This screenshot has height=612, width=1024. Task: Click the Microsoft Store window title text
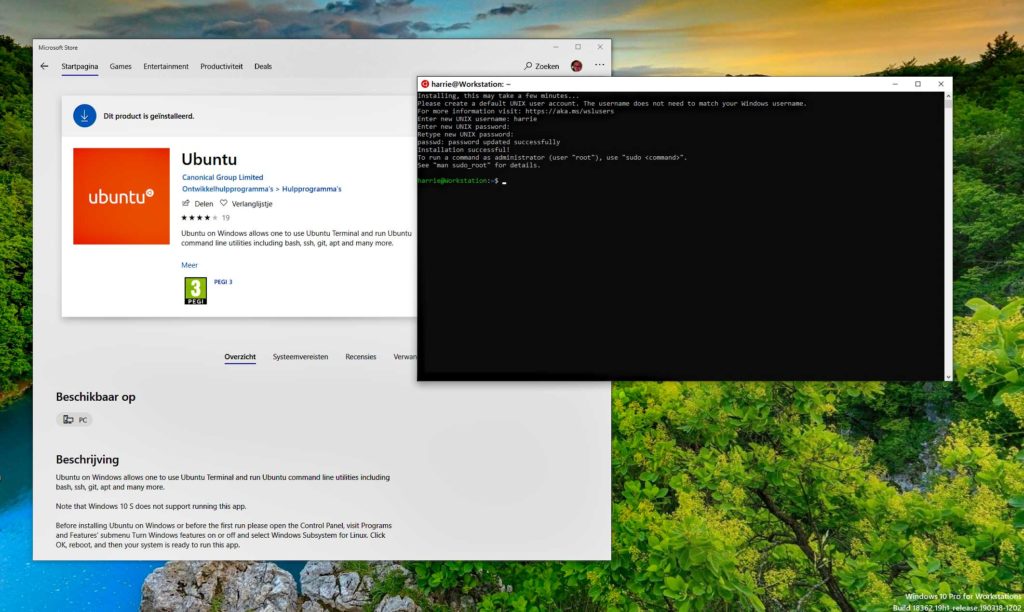click(58, 48)
